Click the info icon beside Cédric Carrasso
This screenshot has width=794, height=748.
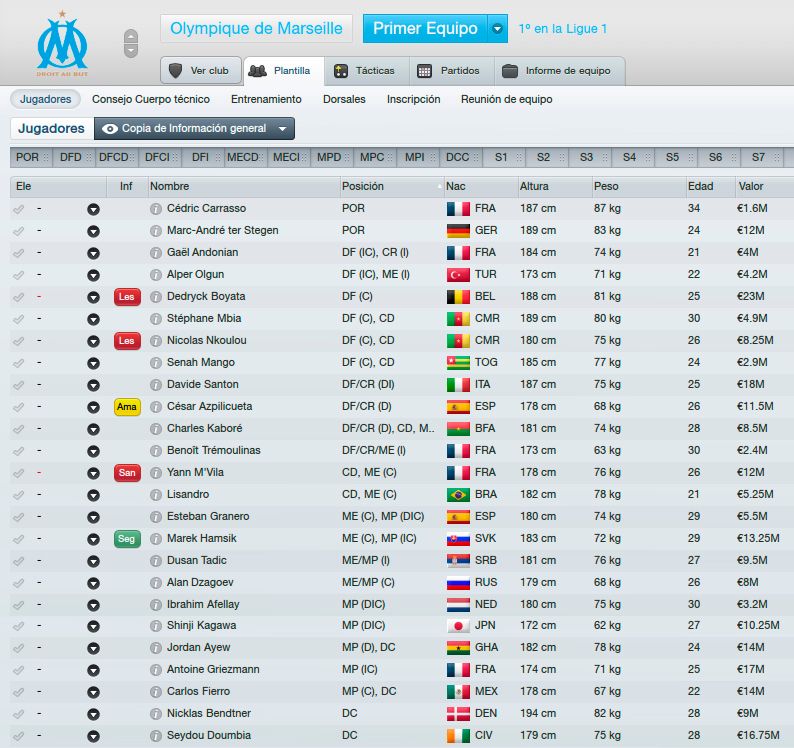tap(156, 209)
